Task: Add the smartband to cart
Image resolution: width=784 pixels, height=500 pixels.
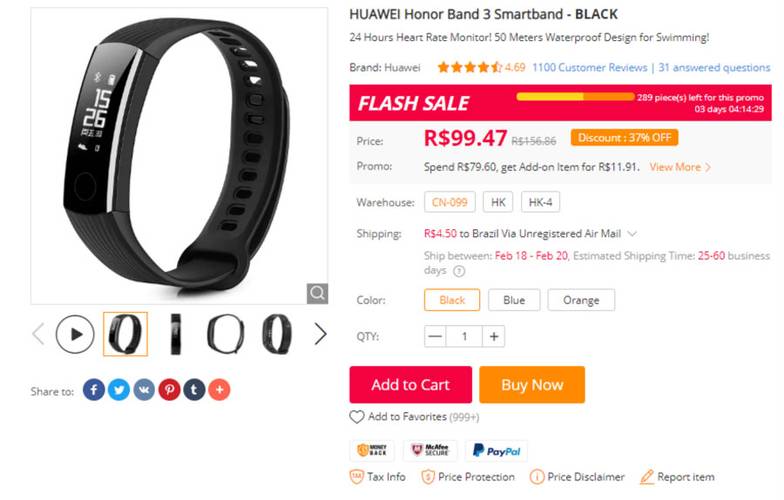Action: [410, 384]
